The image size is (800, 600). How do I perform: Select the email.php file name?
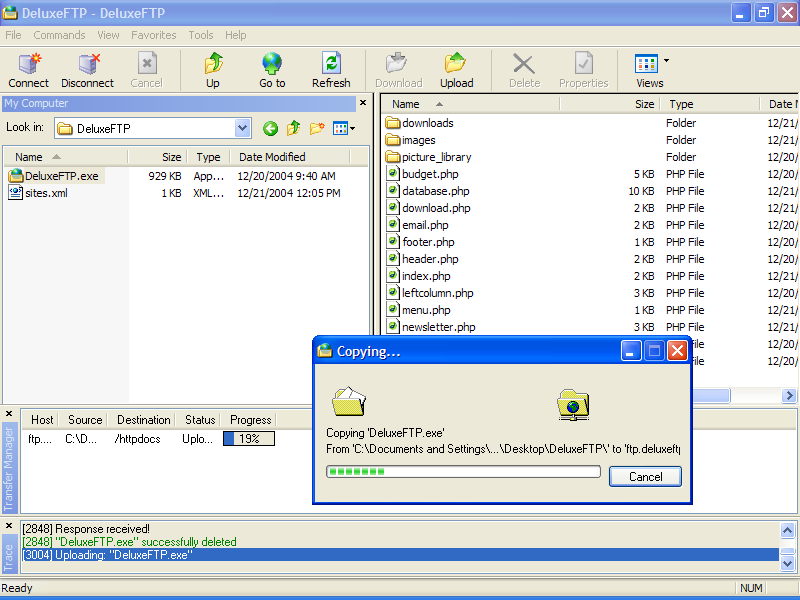[x=425, y=225]
